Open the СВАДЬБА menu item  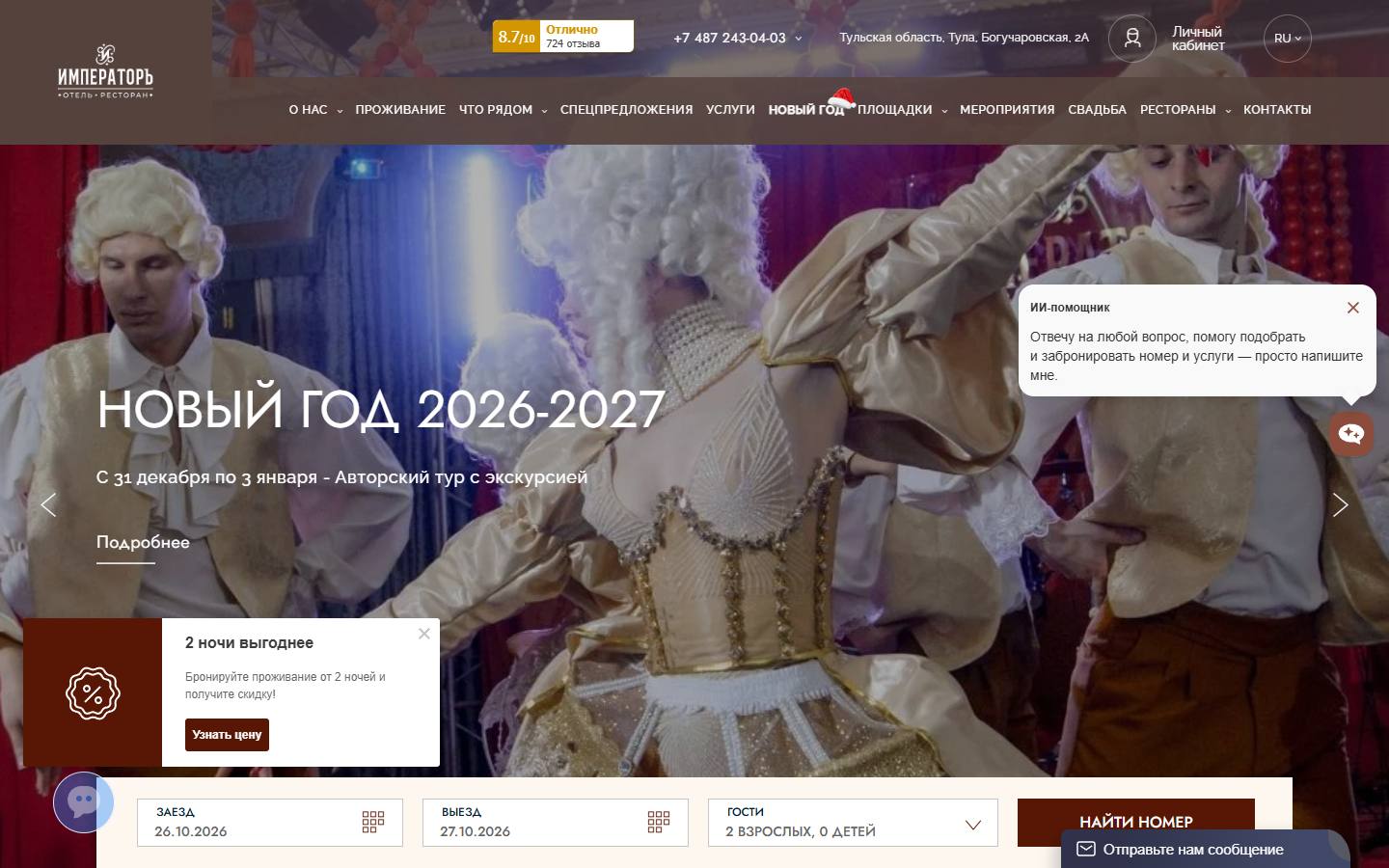pyautogui.click(x=1097, y=110)
